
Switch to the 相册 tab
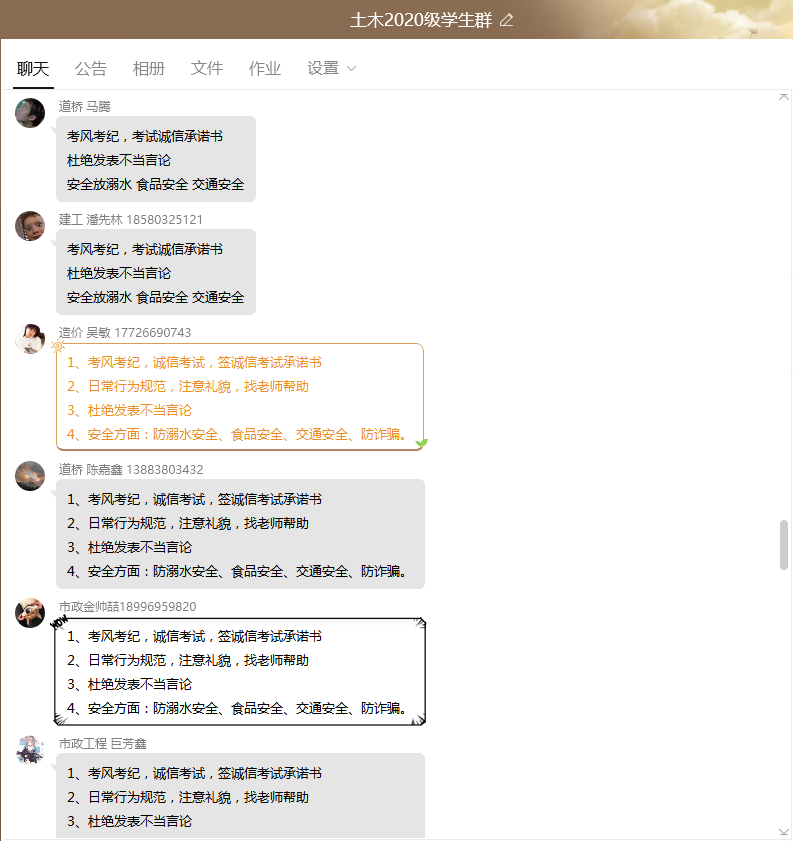[x=149, y=69]
